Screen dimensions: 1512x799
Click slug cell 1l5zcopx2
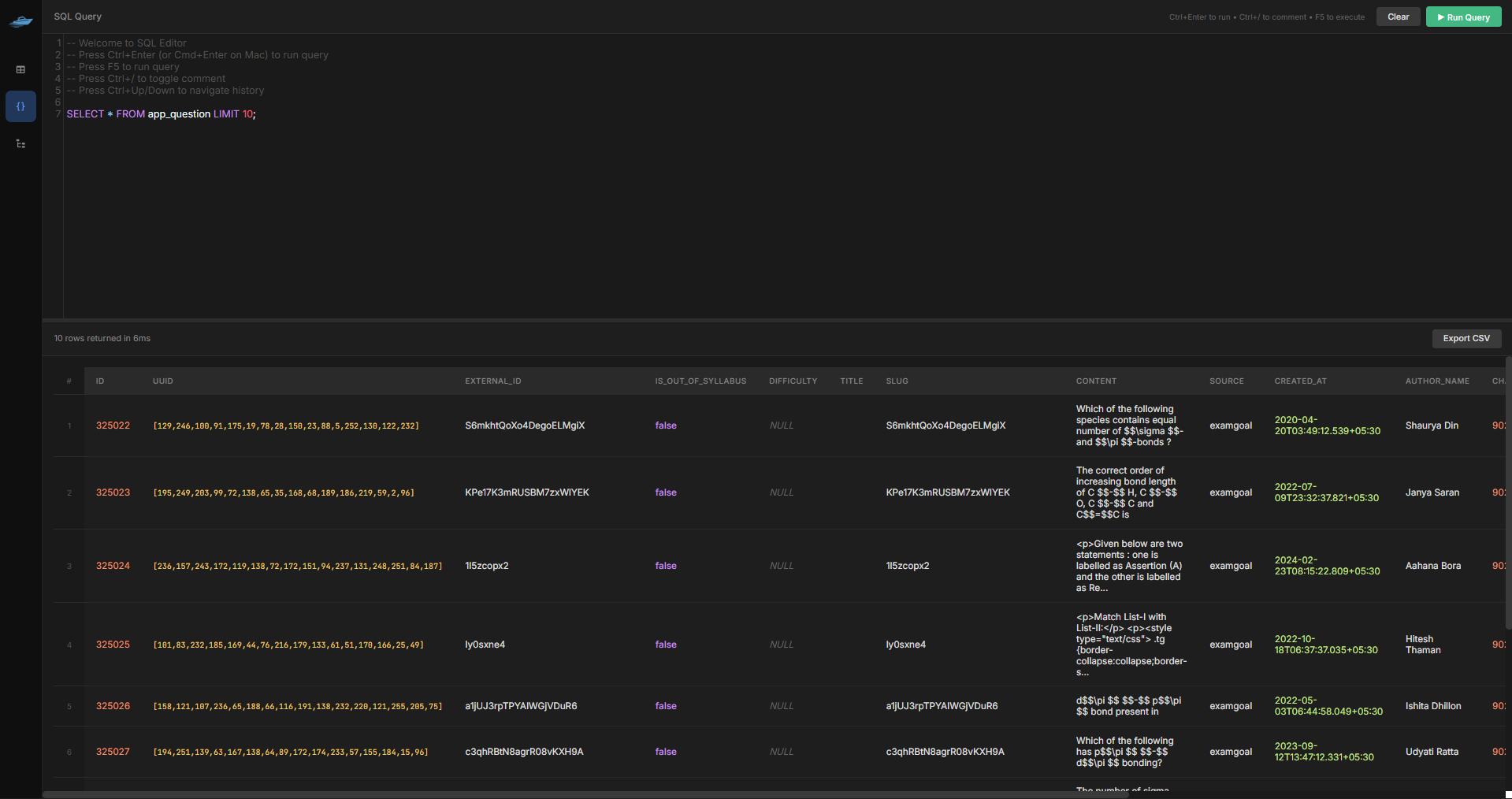pyautogui.click(x=907, y=566)
